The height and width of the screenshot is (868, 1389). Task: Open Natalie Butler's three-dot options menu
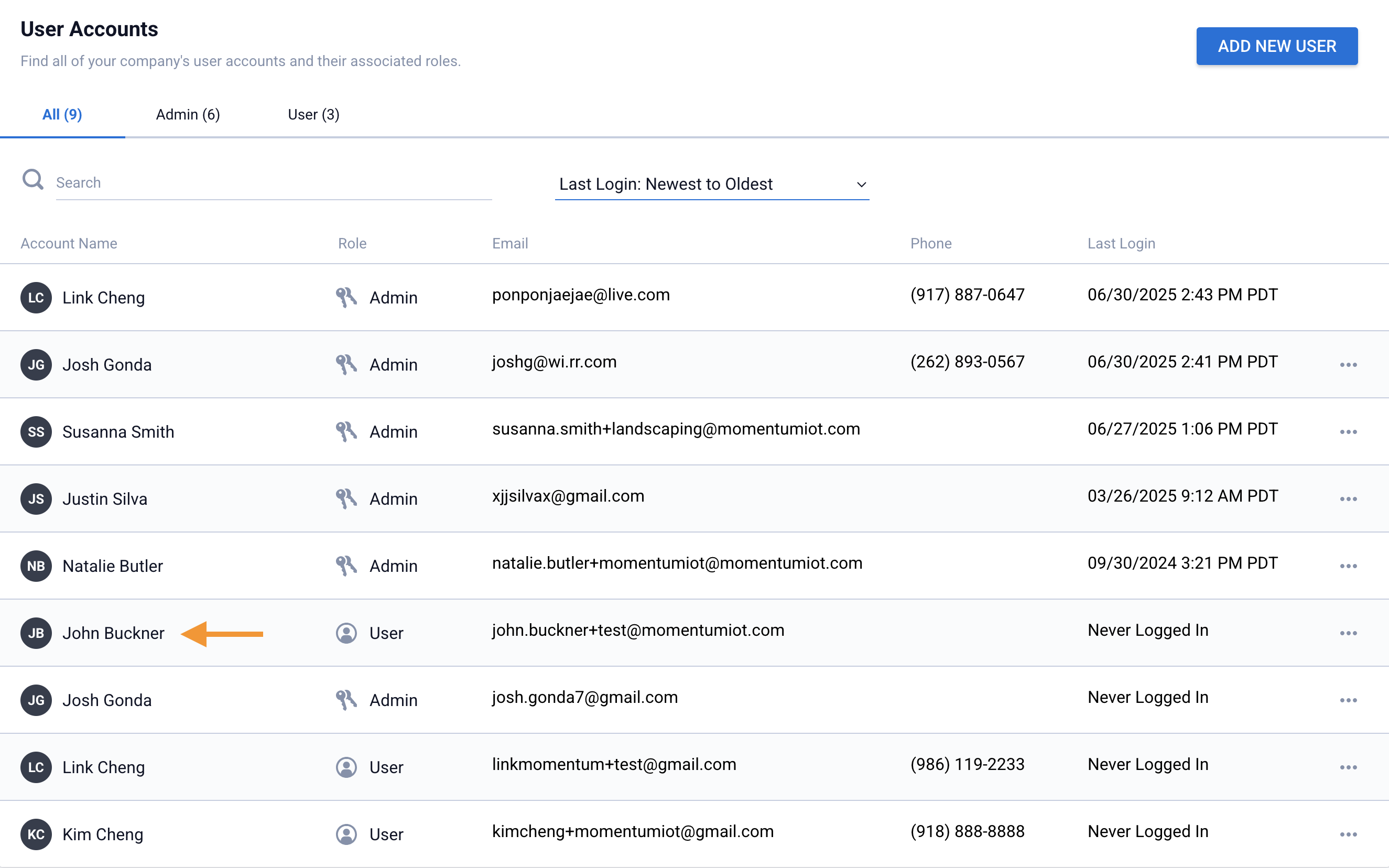pyautogui.click(x=1348, y=567)
